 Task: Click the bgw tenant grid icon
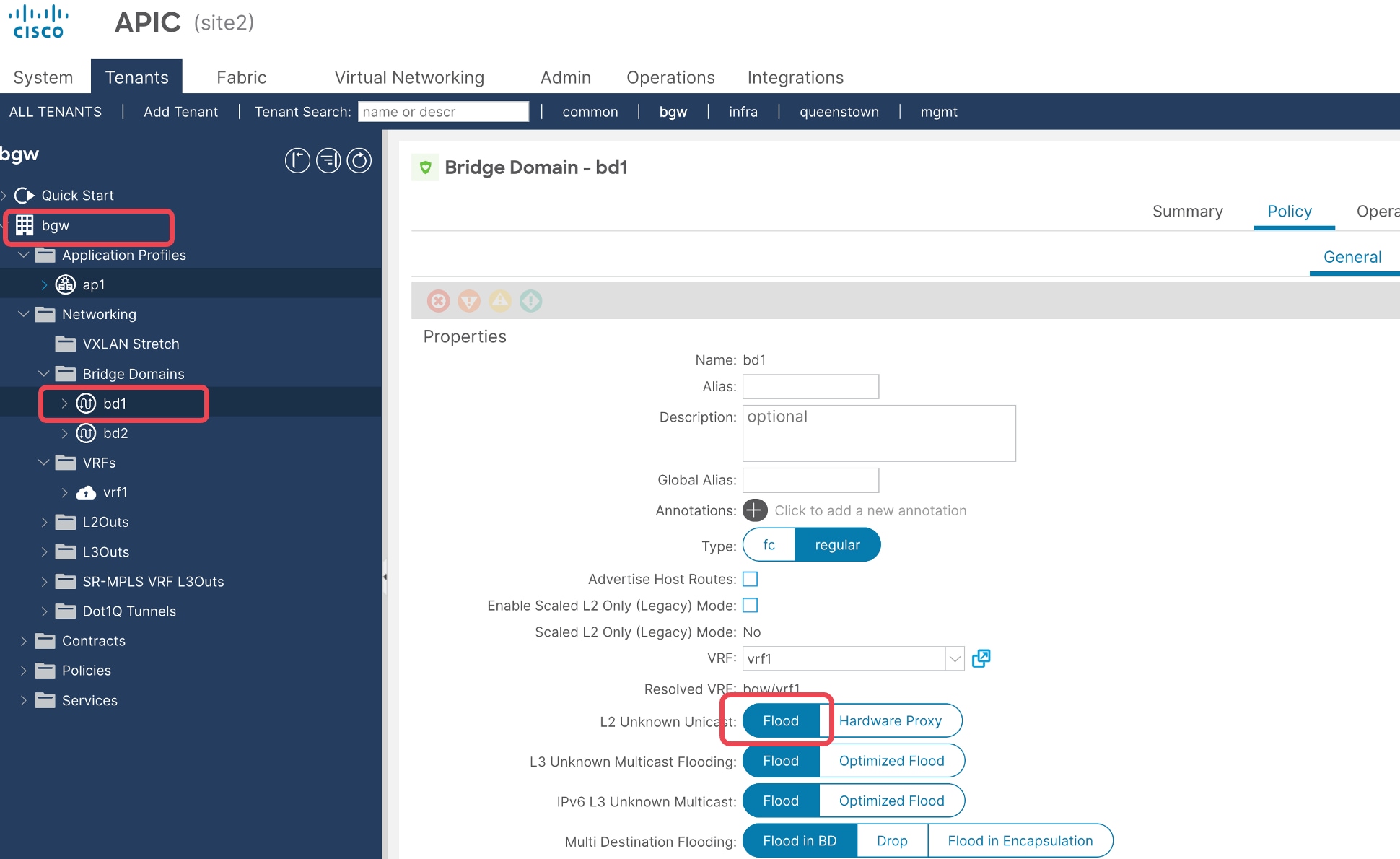25,225
